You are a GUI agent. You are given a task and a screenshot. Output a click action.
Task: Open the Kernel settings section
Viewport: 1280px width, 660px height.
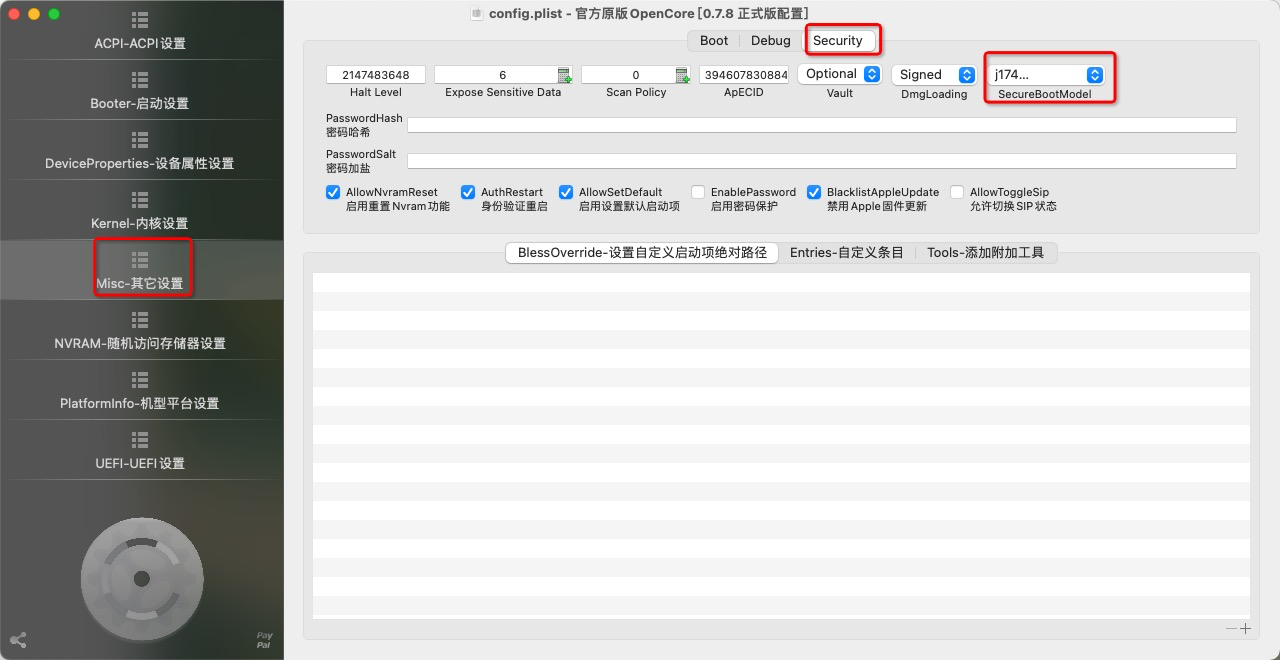pyautogui.click(x=140, y=212)
